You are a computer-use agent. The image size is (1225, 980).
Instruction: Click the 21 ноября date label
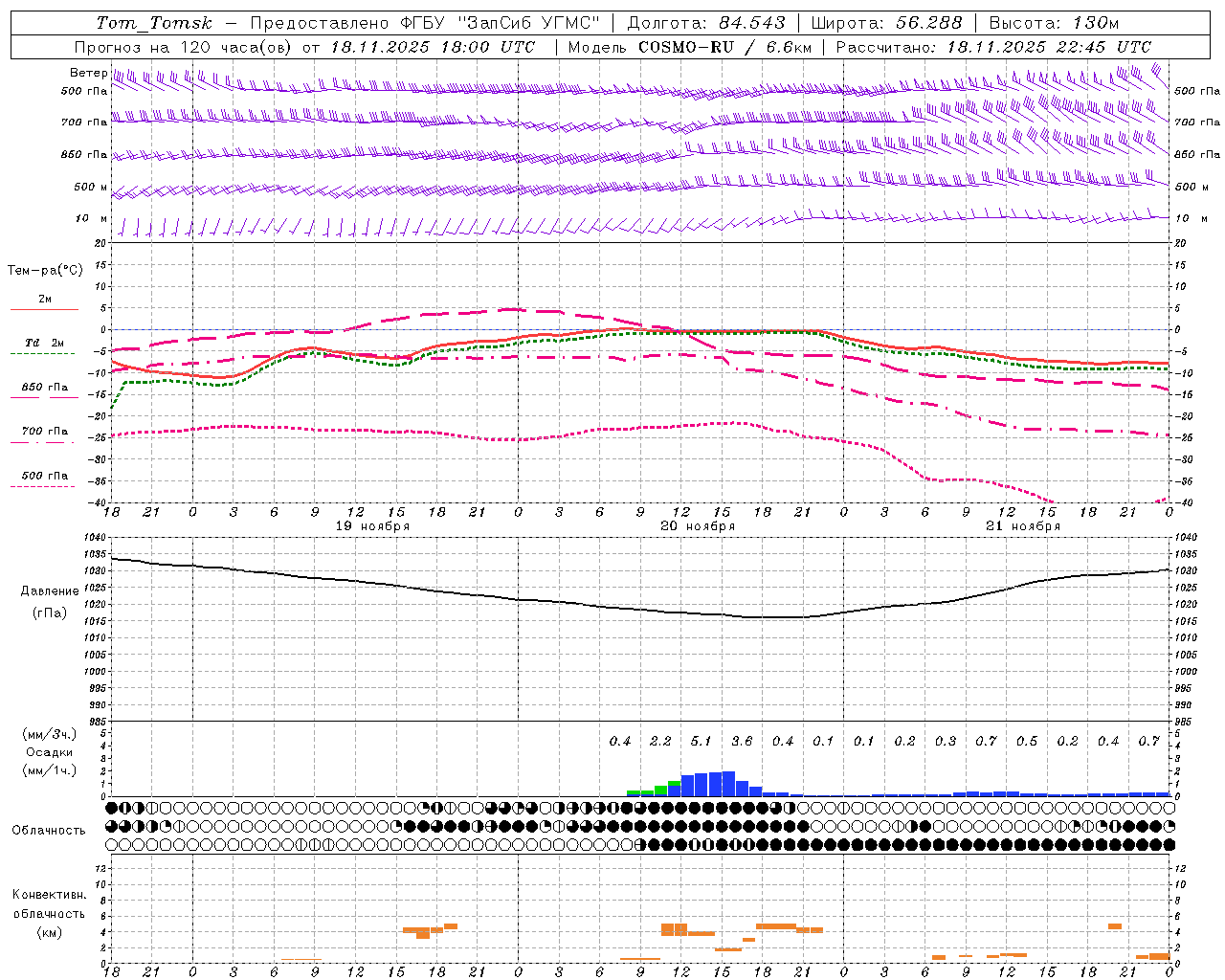(1023, 525)
